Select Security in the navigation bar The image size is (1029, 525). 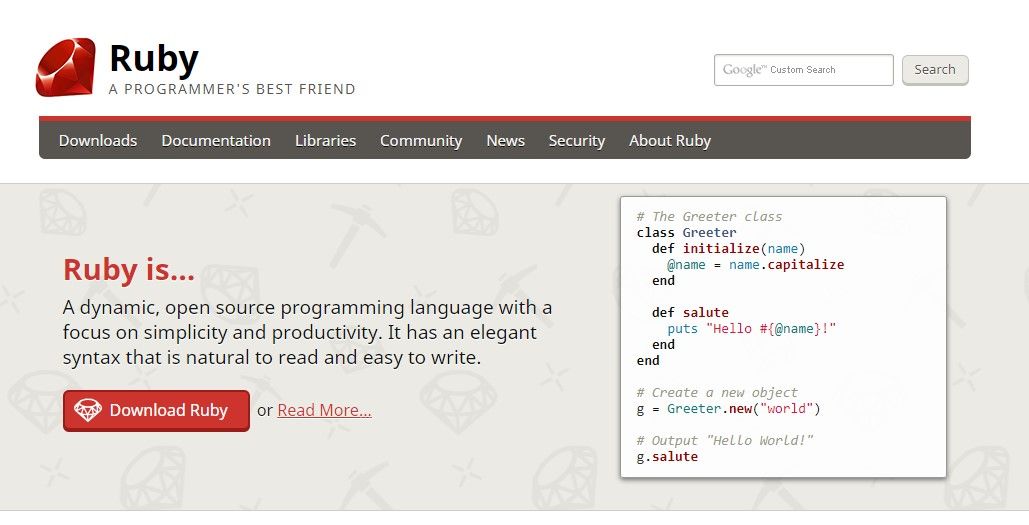pyautogui.click(x=577, y=140)
